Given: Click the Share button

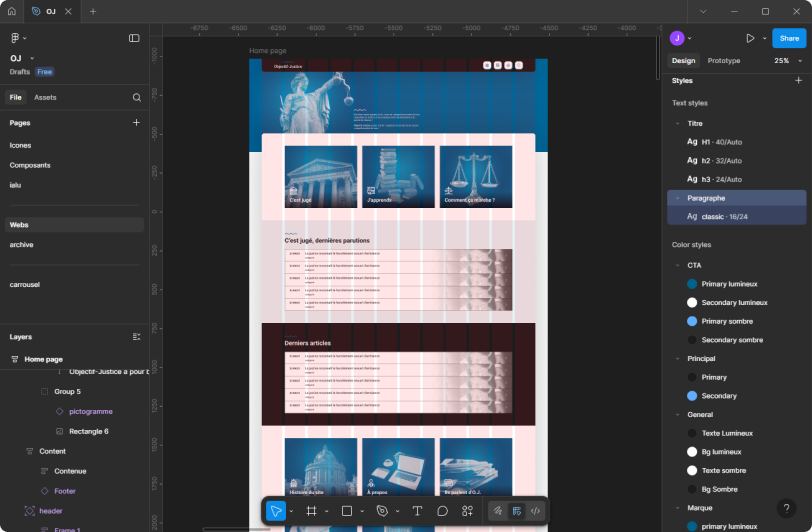Looking at the screenshot, I should (x=789, y=38).
